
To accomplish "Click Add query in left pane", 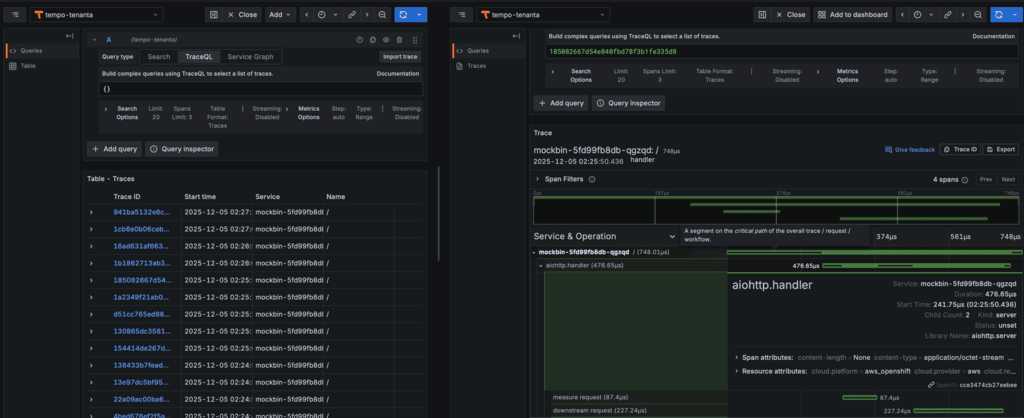I will click(115, 149).
